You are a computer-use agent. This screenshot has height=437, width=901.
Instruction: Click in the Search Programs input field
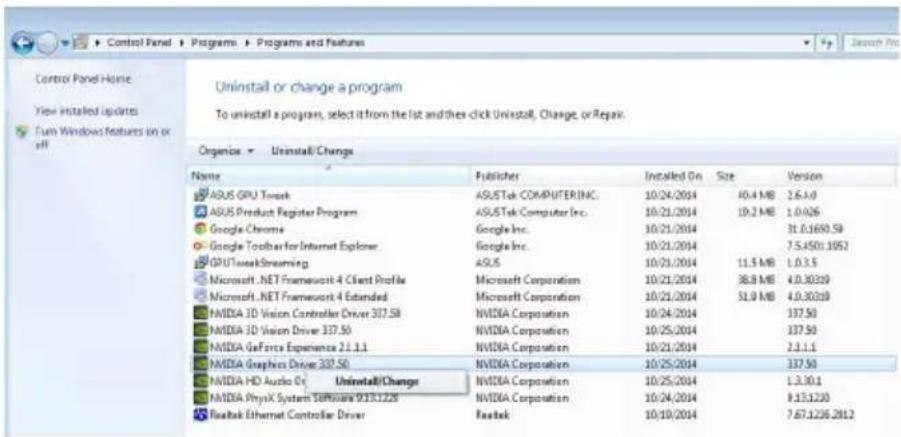pos(872,43)
